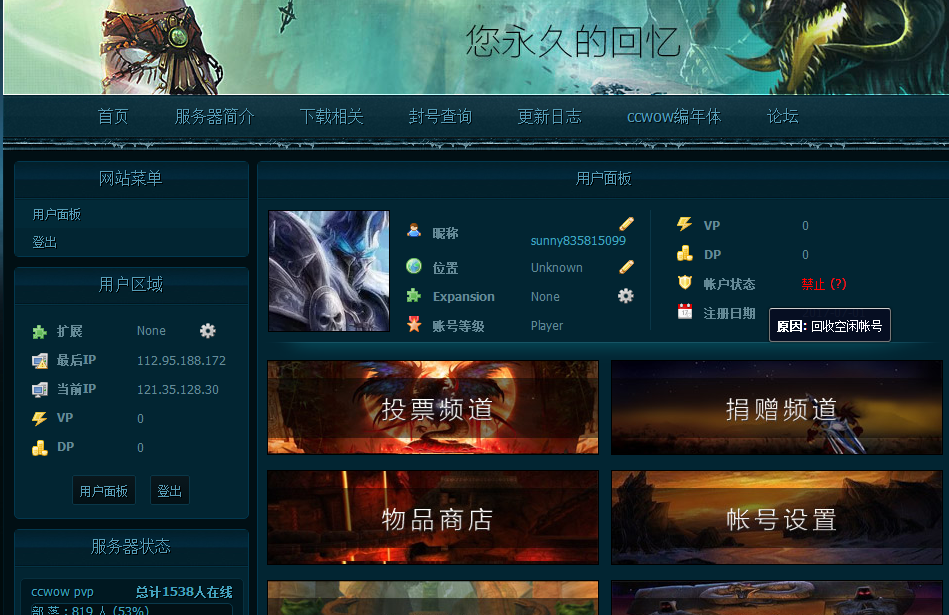
Task: Click the lightning VP icon in user panel
Action: [x=684, y=225]
